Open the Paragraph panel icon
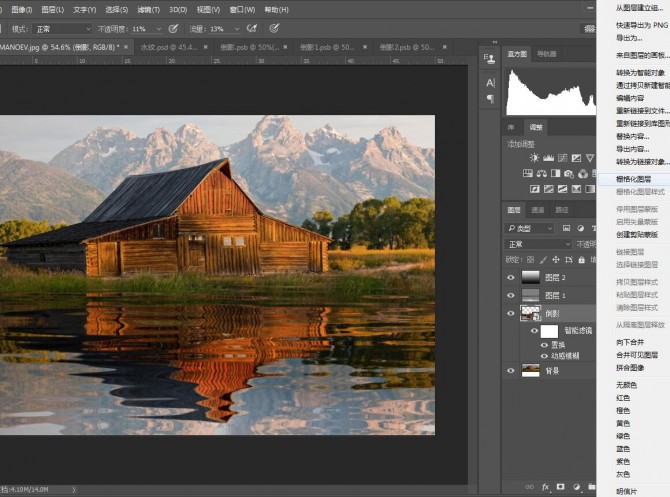The image size is (670, 497). [x=490, y=98]
